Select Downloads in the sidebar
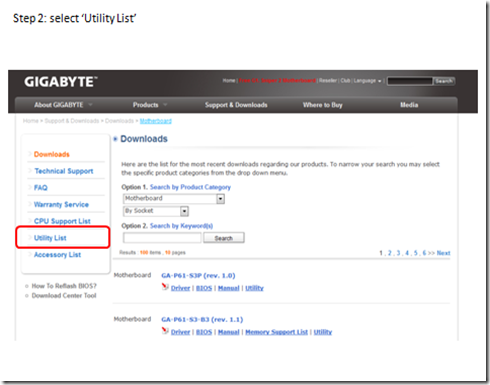The width and height of the screenshot is (490, 385). [52, 154]
